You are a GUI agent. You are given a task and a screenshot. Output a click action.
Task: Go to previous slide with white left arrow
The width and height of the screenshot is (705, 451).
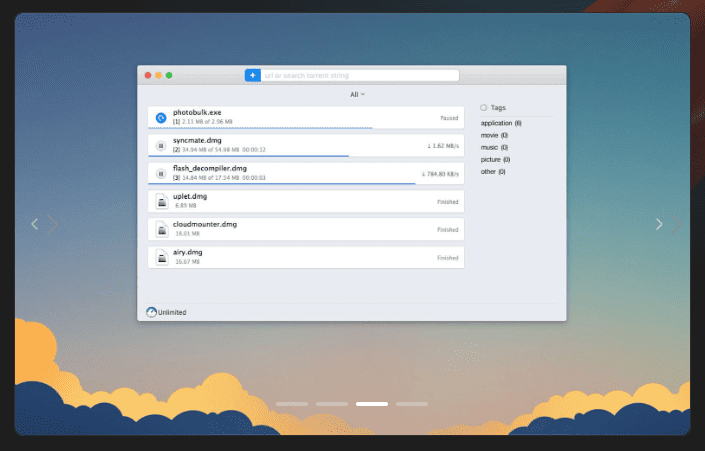[x=35, y=224]
